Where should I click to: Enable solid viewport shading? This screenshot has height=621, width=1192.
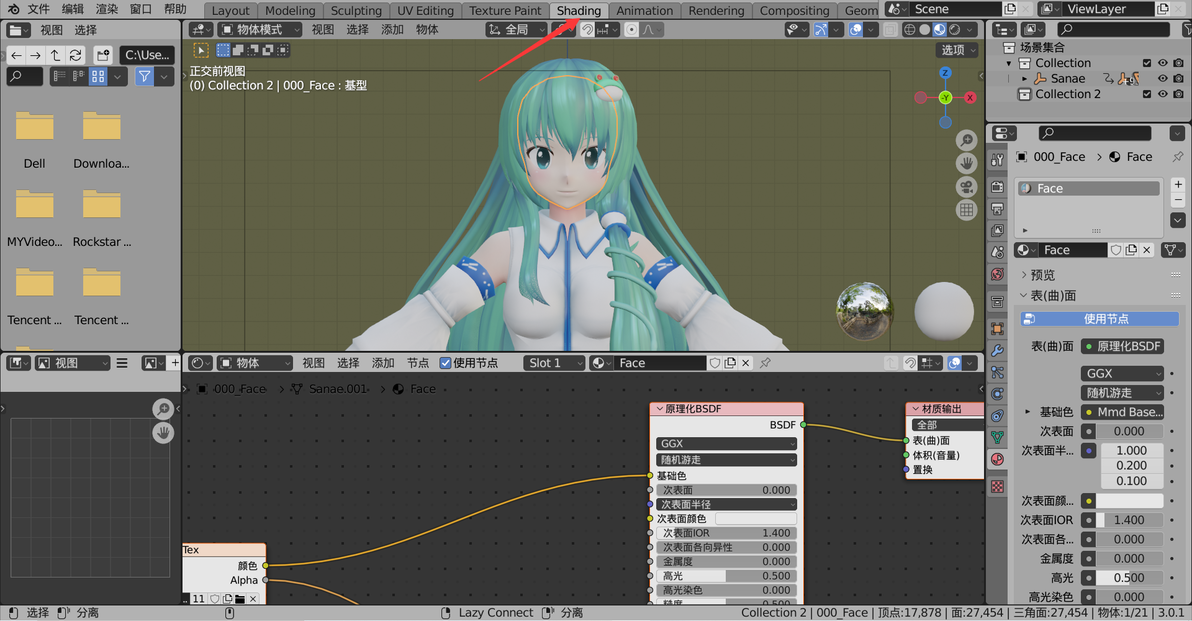click(x=924, y=30)
